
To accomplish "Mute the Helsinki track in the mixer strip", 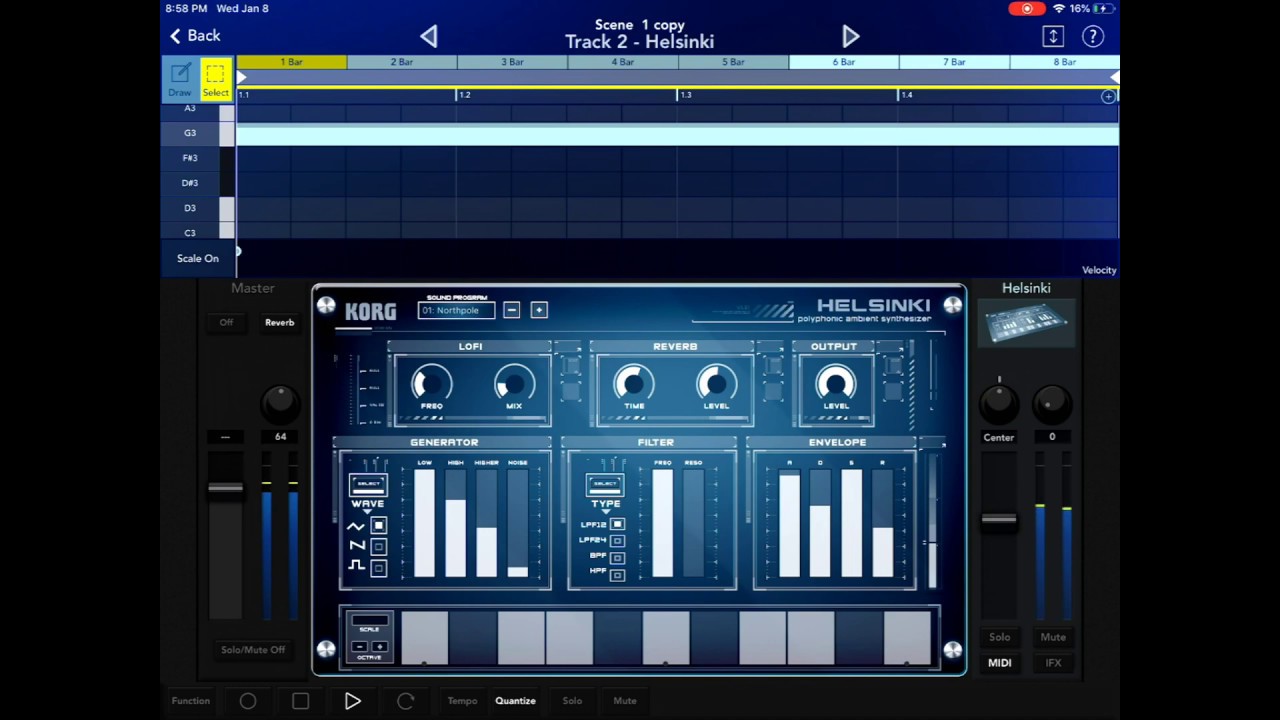I will (1052, 637).
